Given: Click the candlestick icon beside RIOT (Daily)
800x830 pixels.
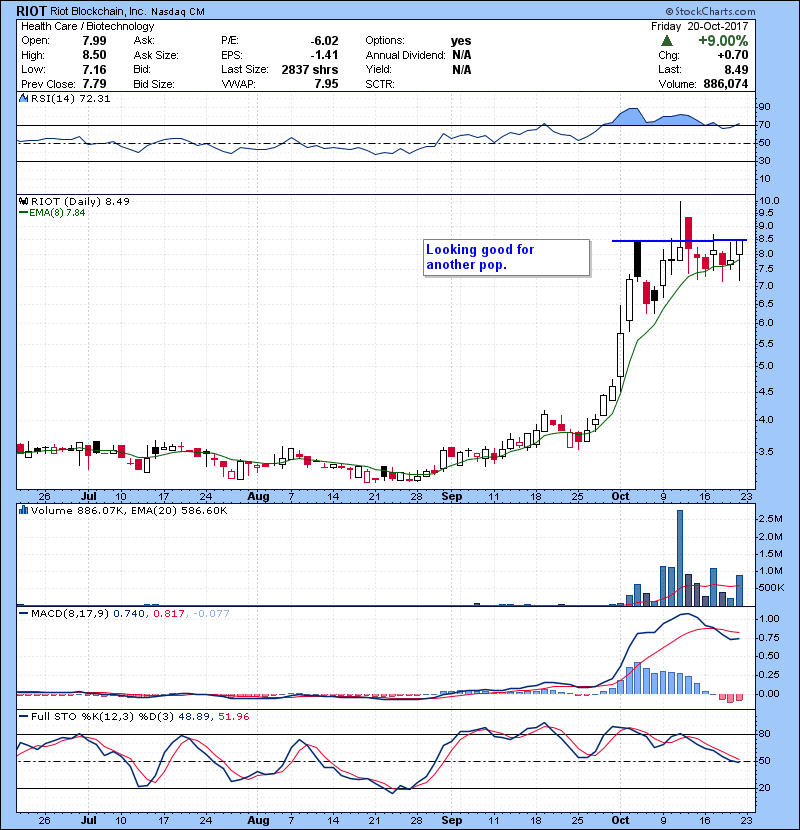Looking at the screenshot, I should click(x=23, y=201).
